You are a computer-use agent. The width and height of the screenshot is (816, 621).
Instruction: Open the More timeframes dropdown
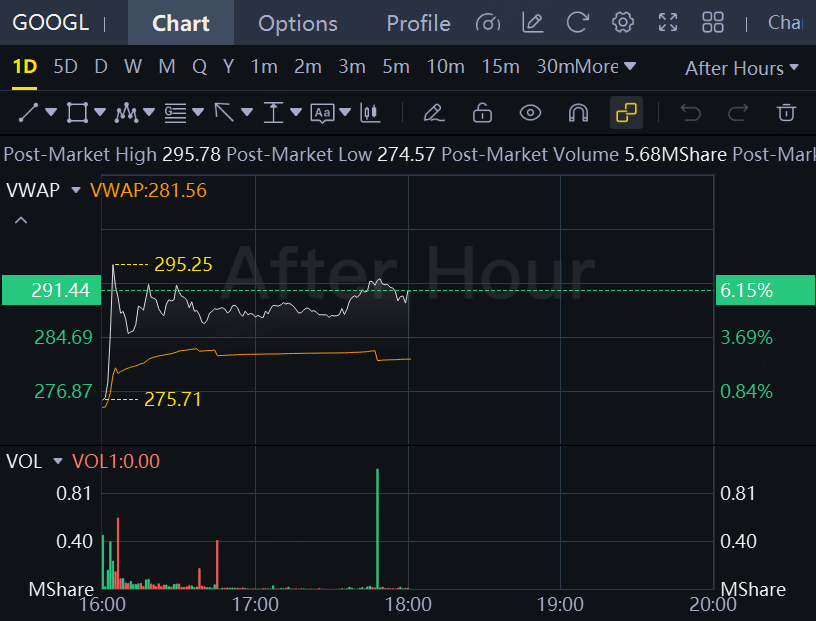click(605, 67)
